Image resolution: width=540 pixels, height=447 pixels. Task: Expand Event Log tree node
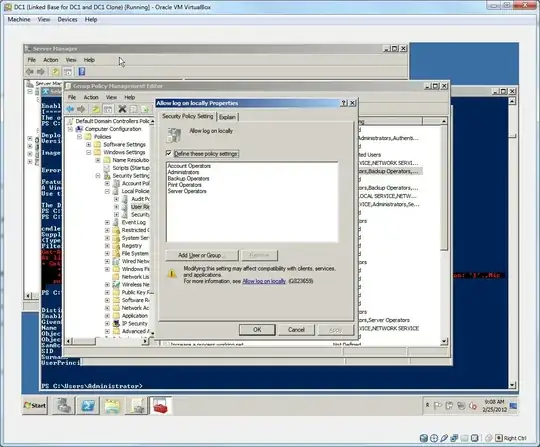(107, 222)
